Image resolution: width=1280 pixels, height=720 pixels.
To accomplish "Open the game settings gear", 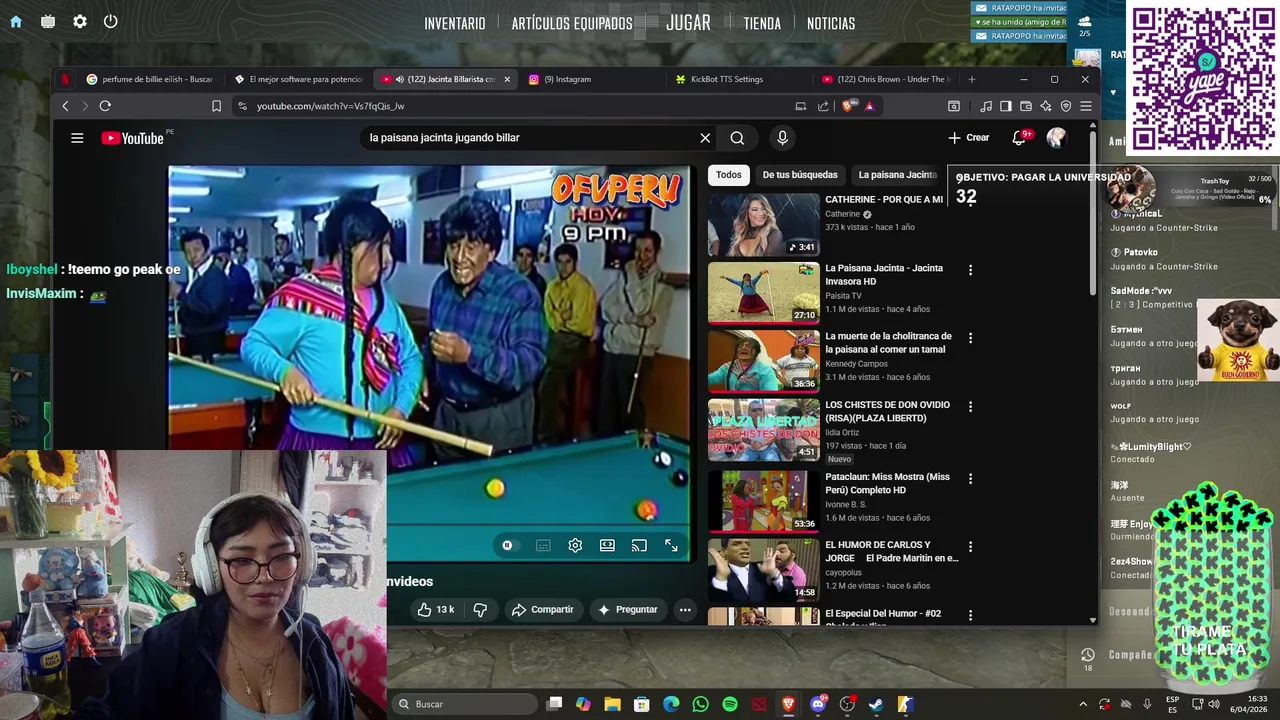I will coord(80,21).
